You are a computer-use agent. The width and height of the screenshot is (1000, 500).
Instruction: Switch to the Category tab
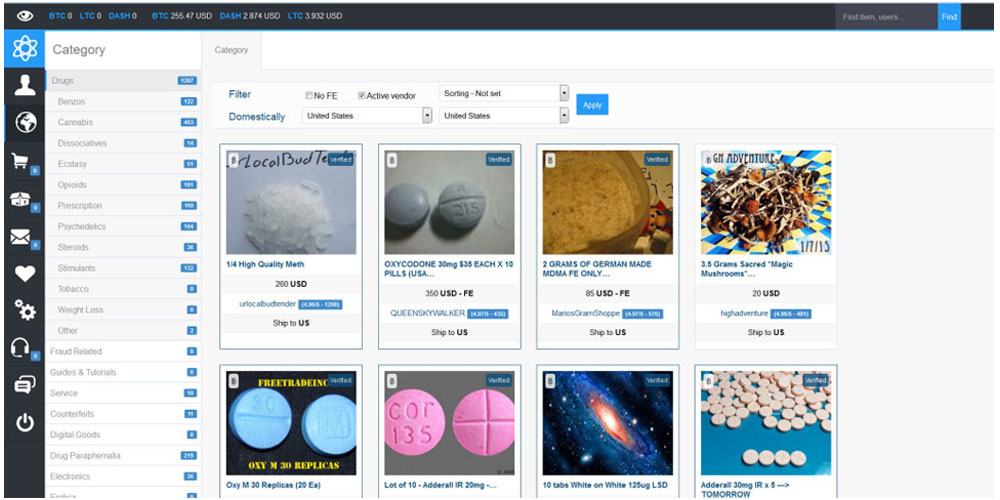(x=232, y=50)
